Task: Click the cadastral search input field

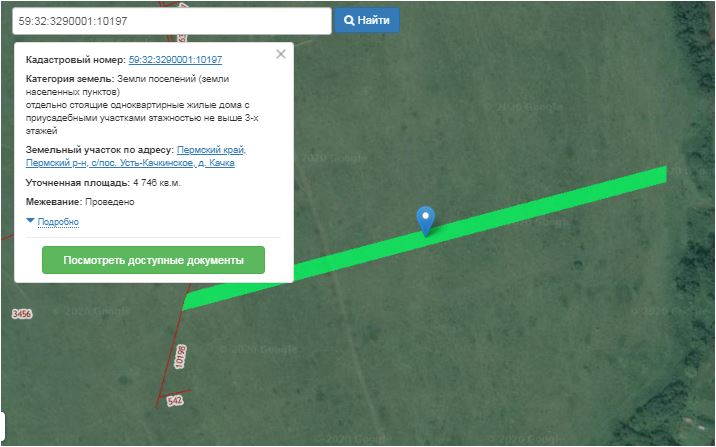Action: tap(172, 21)
